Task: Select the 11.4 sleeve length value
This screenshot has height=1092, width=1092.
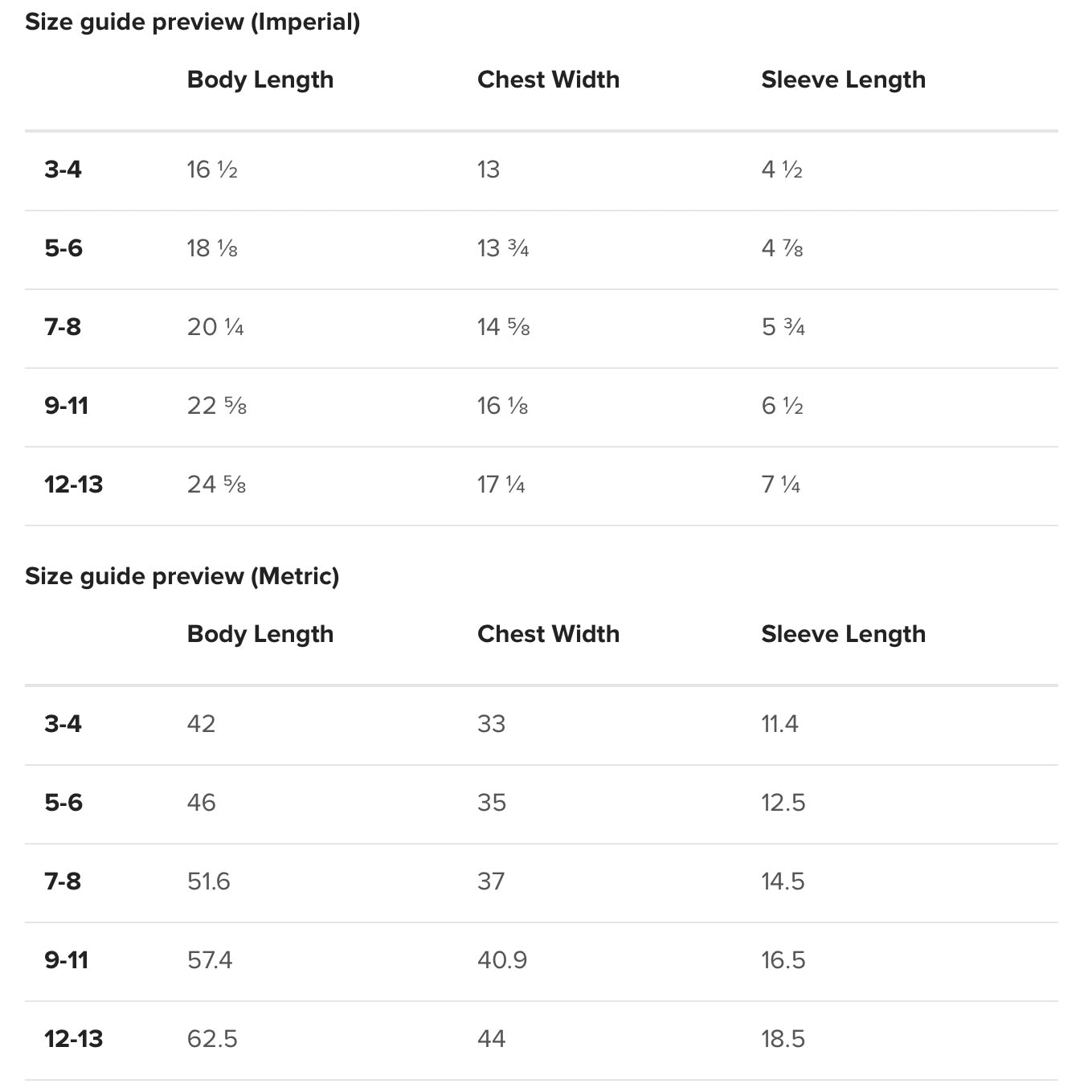Action: point(779,724)
